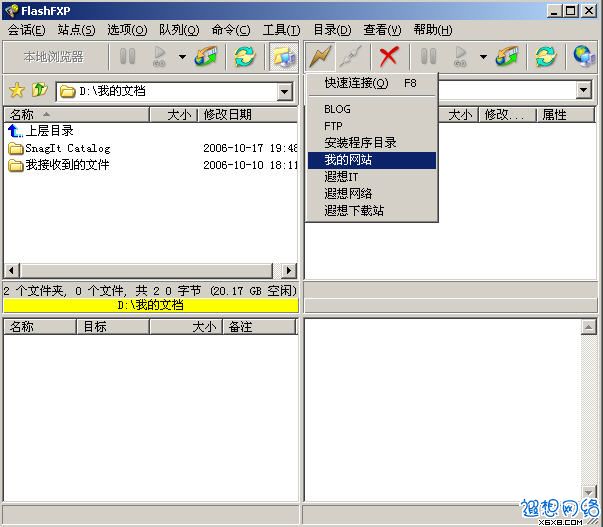Select FTP site in the connect menu
Viewport: 603px width, 527px height.
[372, 126]
